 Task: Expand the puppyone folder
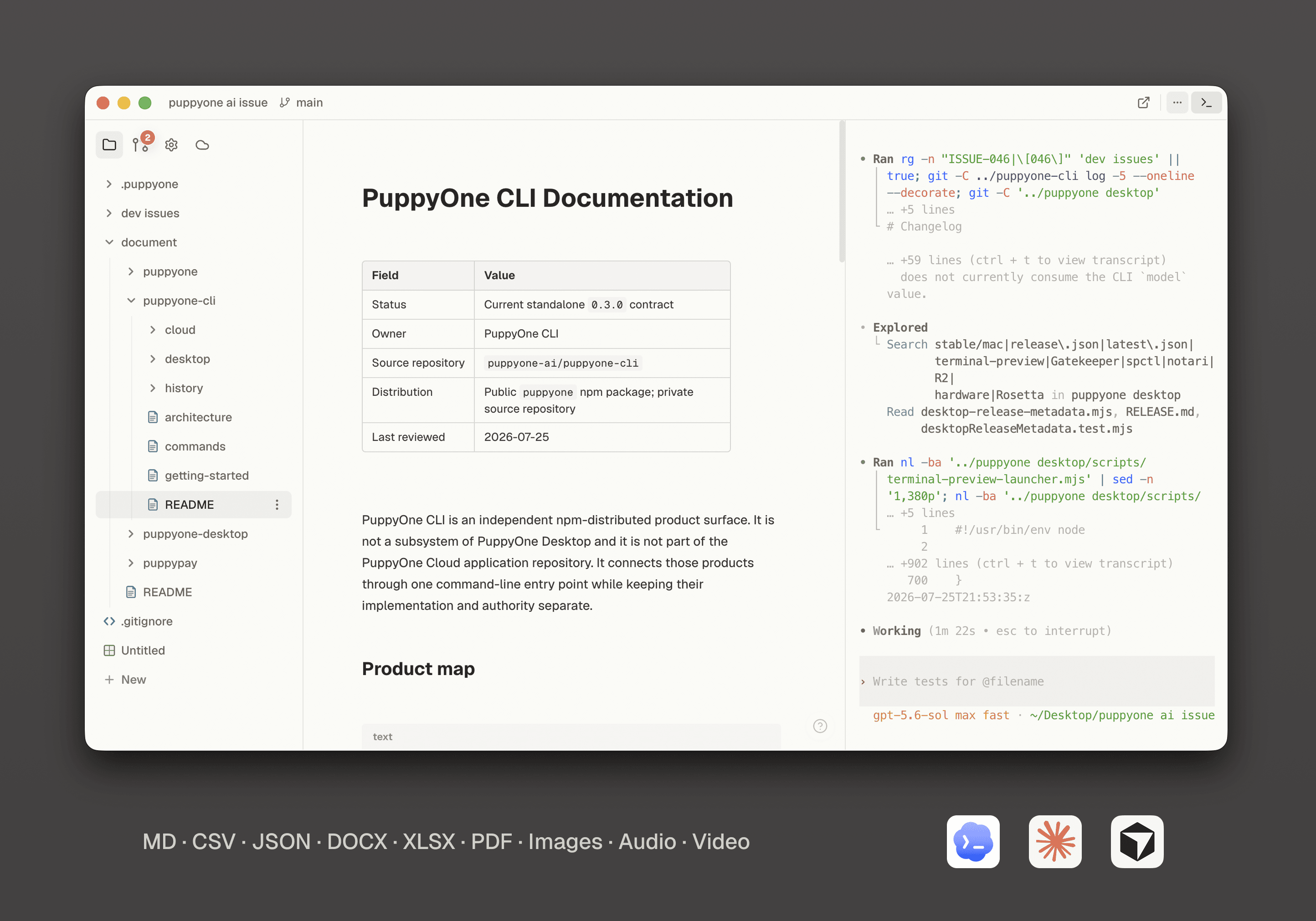[x=131, y=271]
